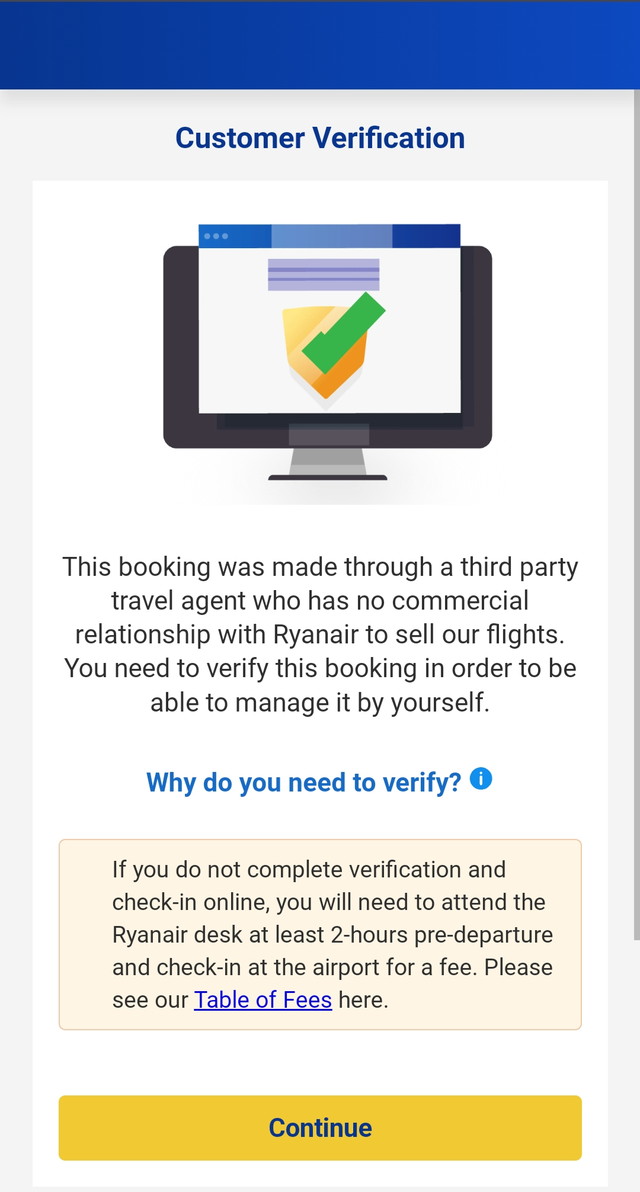Click the blue gradient header bar
The width and height of the screenshot is (640, 1192).
click(320, 42)
